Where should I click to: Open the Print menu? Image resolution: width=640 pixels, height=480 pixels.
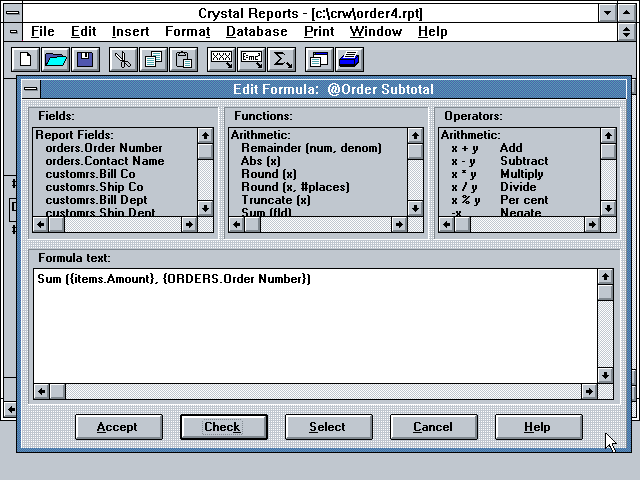click(x=319, y=31)
